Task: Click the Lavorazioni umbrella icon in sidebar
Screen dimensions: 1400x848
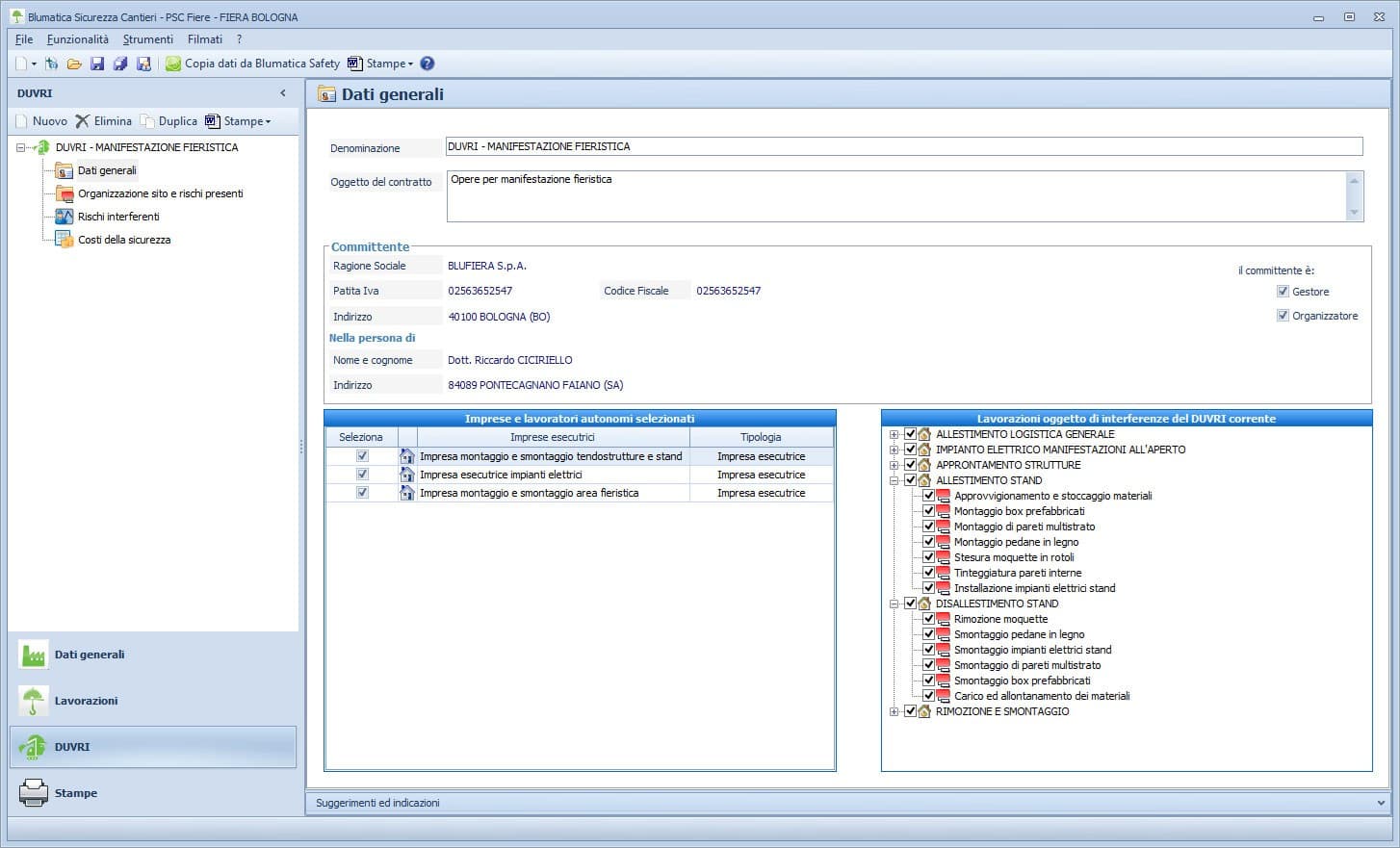Action: [x=33, y=701]
